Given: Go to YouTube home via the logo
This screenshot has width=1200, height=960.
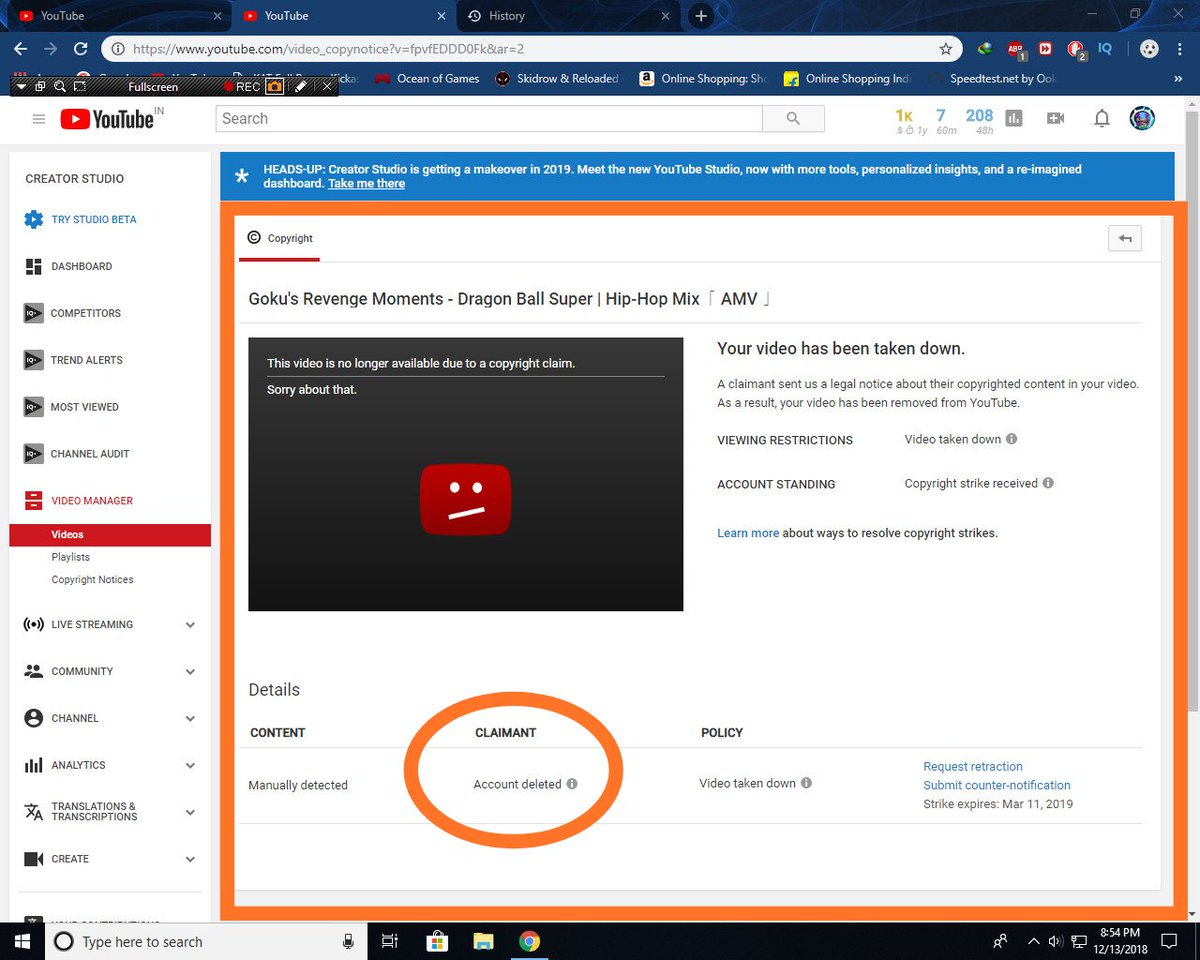Looking at the screenshot, I should point(107,119).
